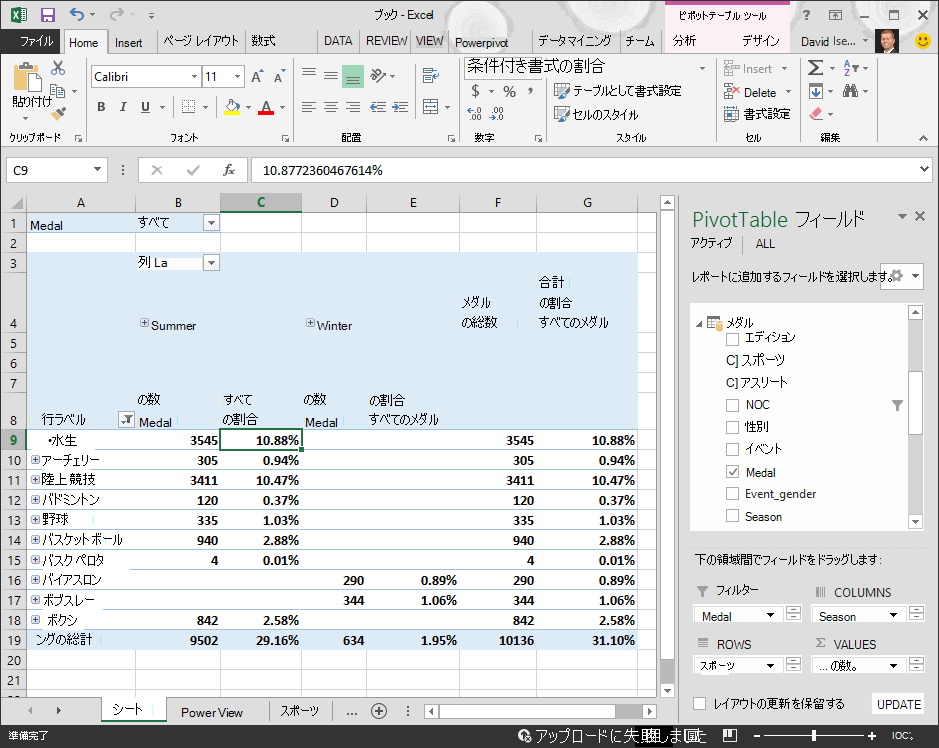Click the vertical scrollbar down arrow of sheet
Screen dimensions: 939x748
(667, 691)
